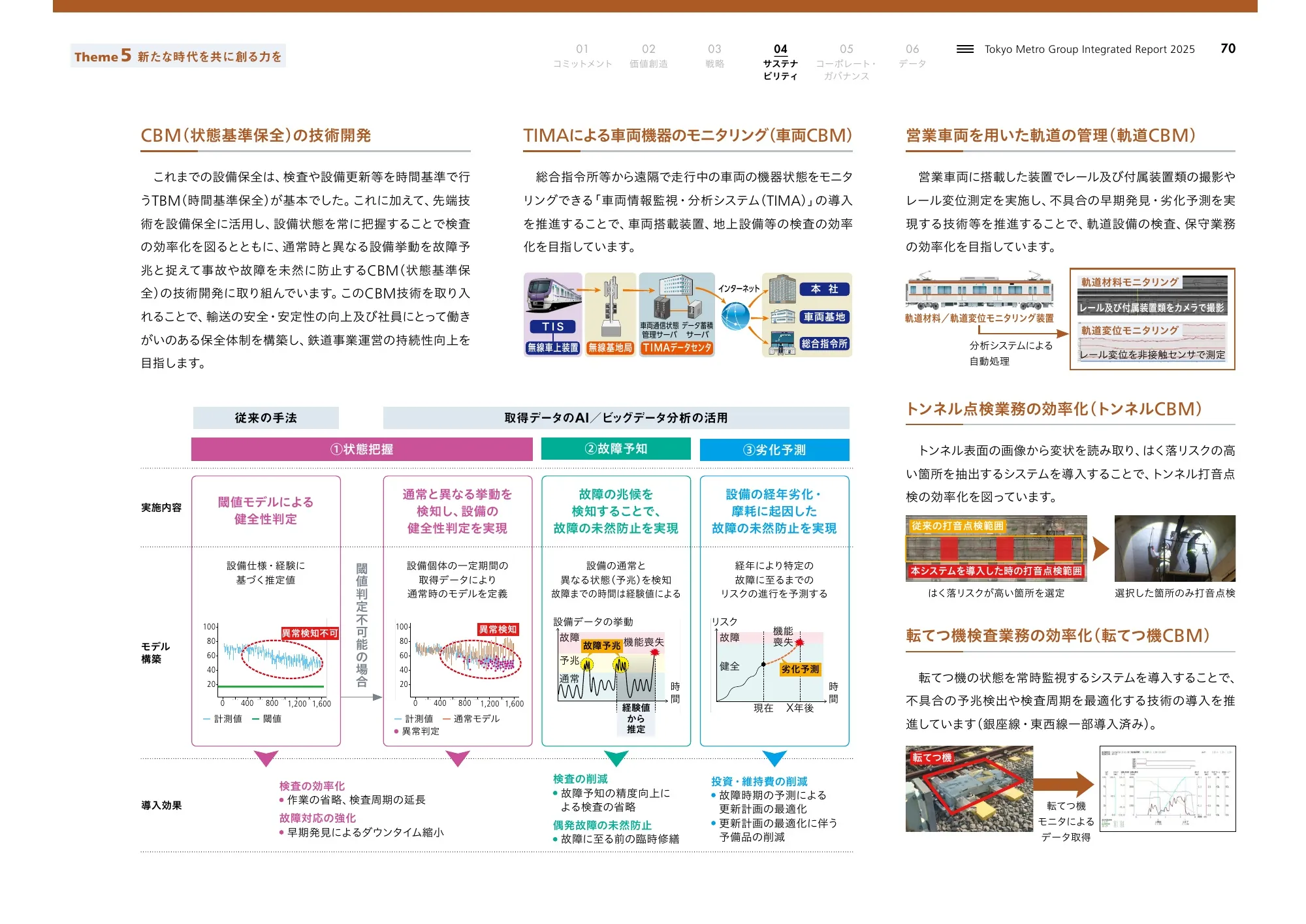Screen dimensions: 1306x924
Task: Click the 本社 building icon
Action: 782,289
